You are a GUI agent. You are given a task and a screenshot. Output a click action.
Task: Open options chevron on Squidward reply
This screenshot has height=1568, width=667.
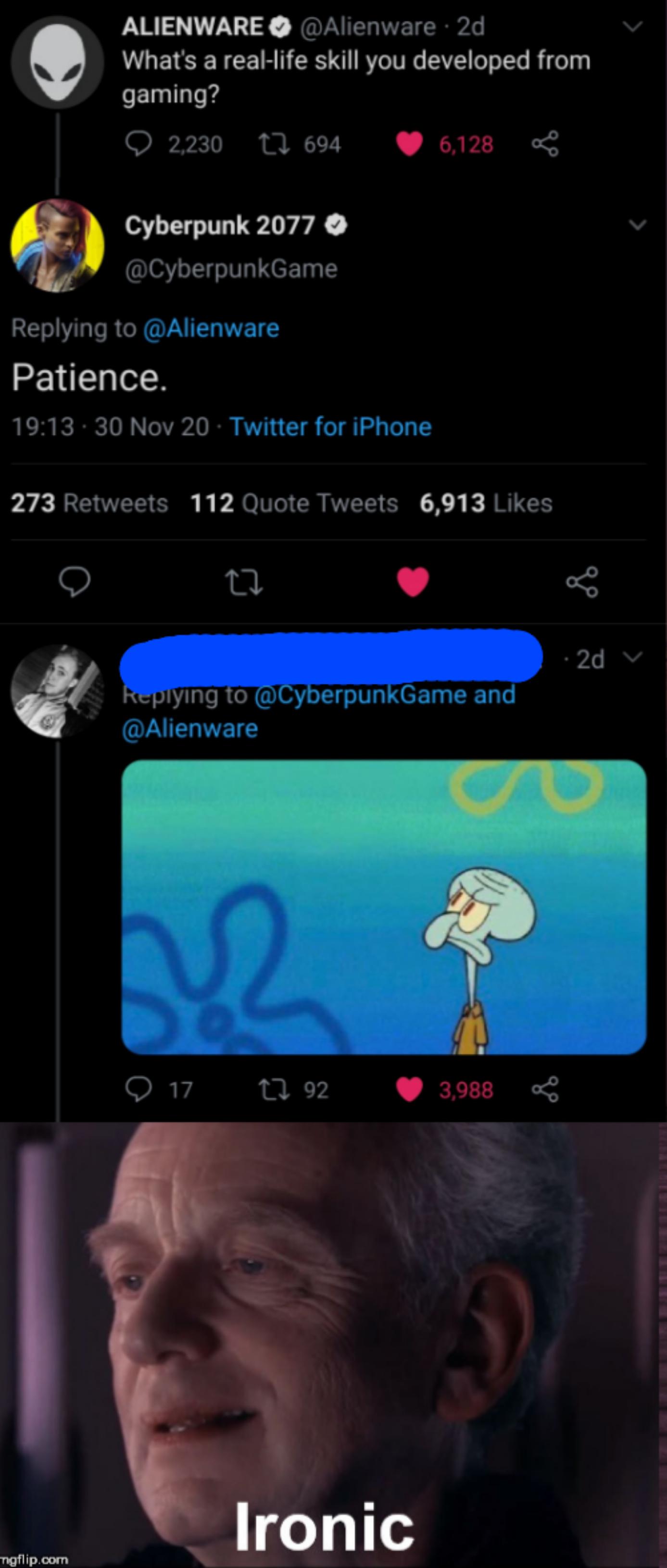click(x=634, y=657)
